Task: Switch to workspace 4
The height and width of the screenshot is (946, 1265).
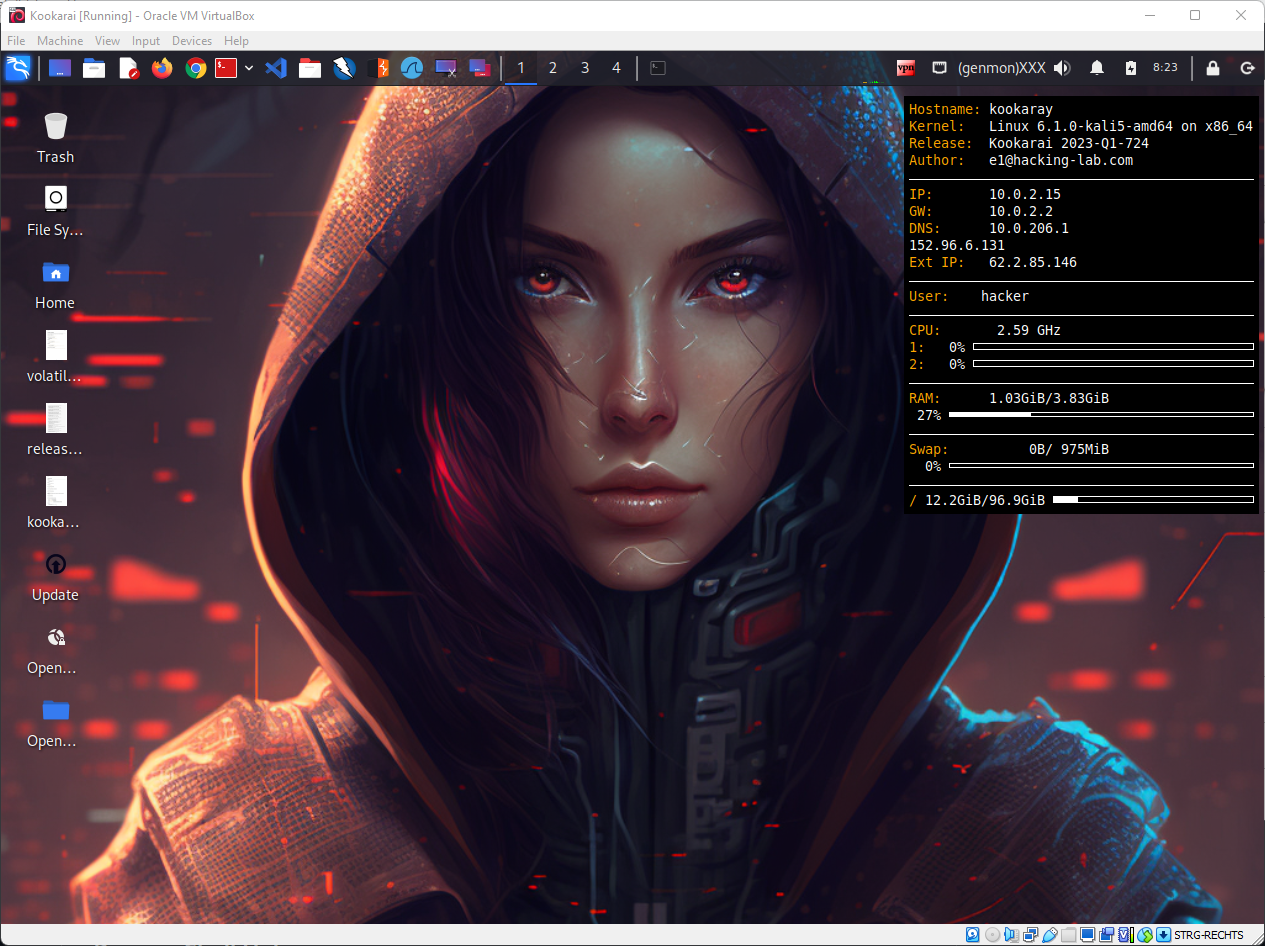Action: point(616,68)
